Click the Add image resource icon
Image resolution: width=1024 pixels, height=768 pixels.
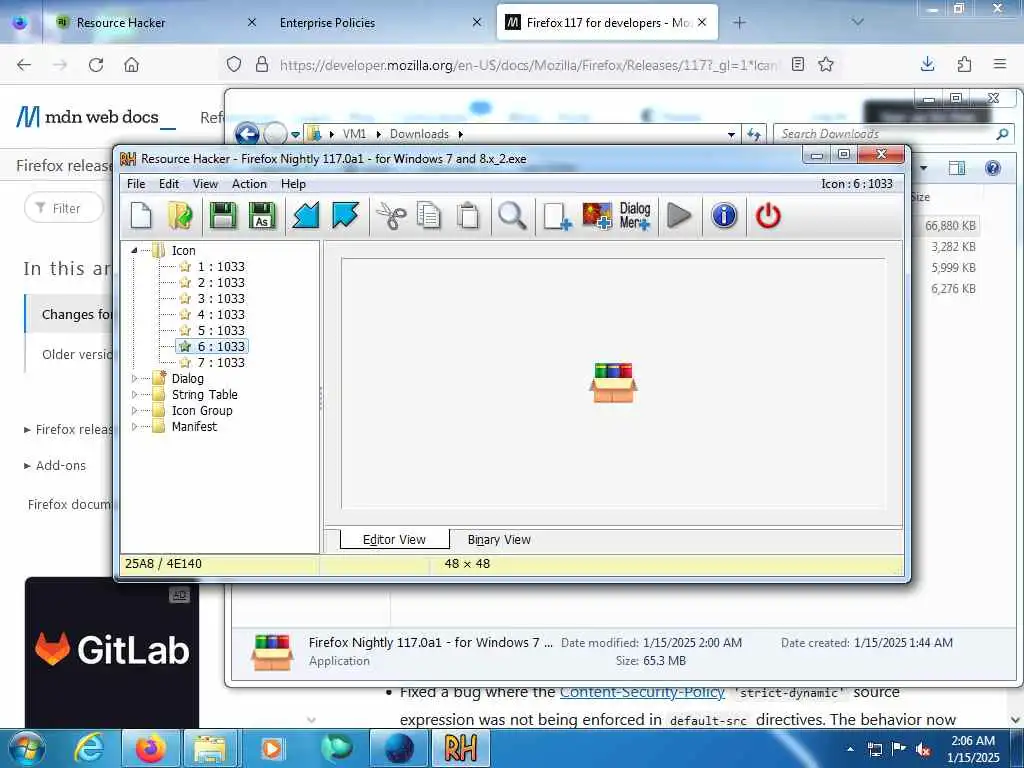(597, 216)
